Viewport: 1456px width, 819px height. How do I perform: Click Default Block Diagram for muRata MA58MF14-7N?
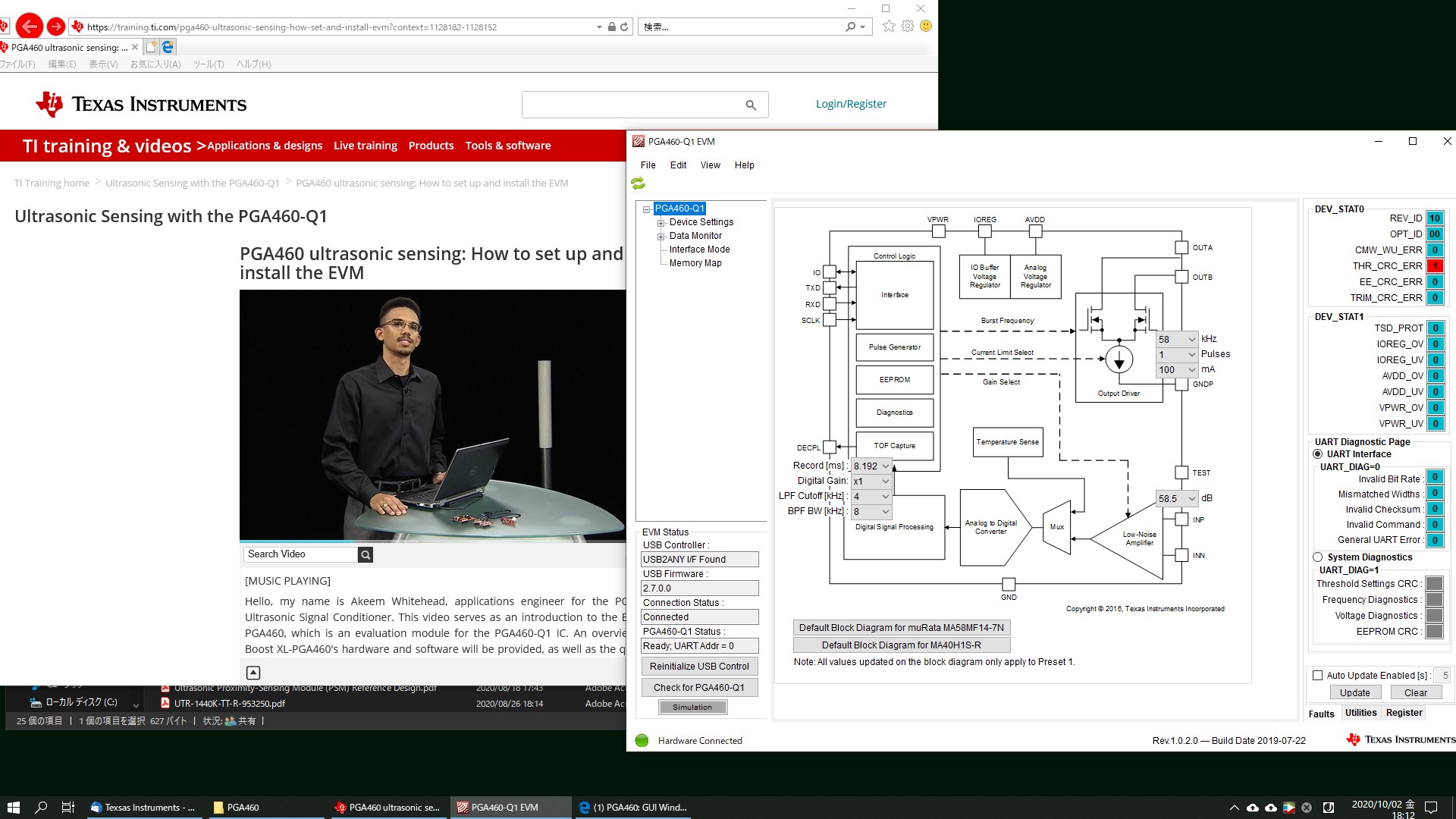pyautogui.click(x=902, y=628)
